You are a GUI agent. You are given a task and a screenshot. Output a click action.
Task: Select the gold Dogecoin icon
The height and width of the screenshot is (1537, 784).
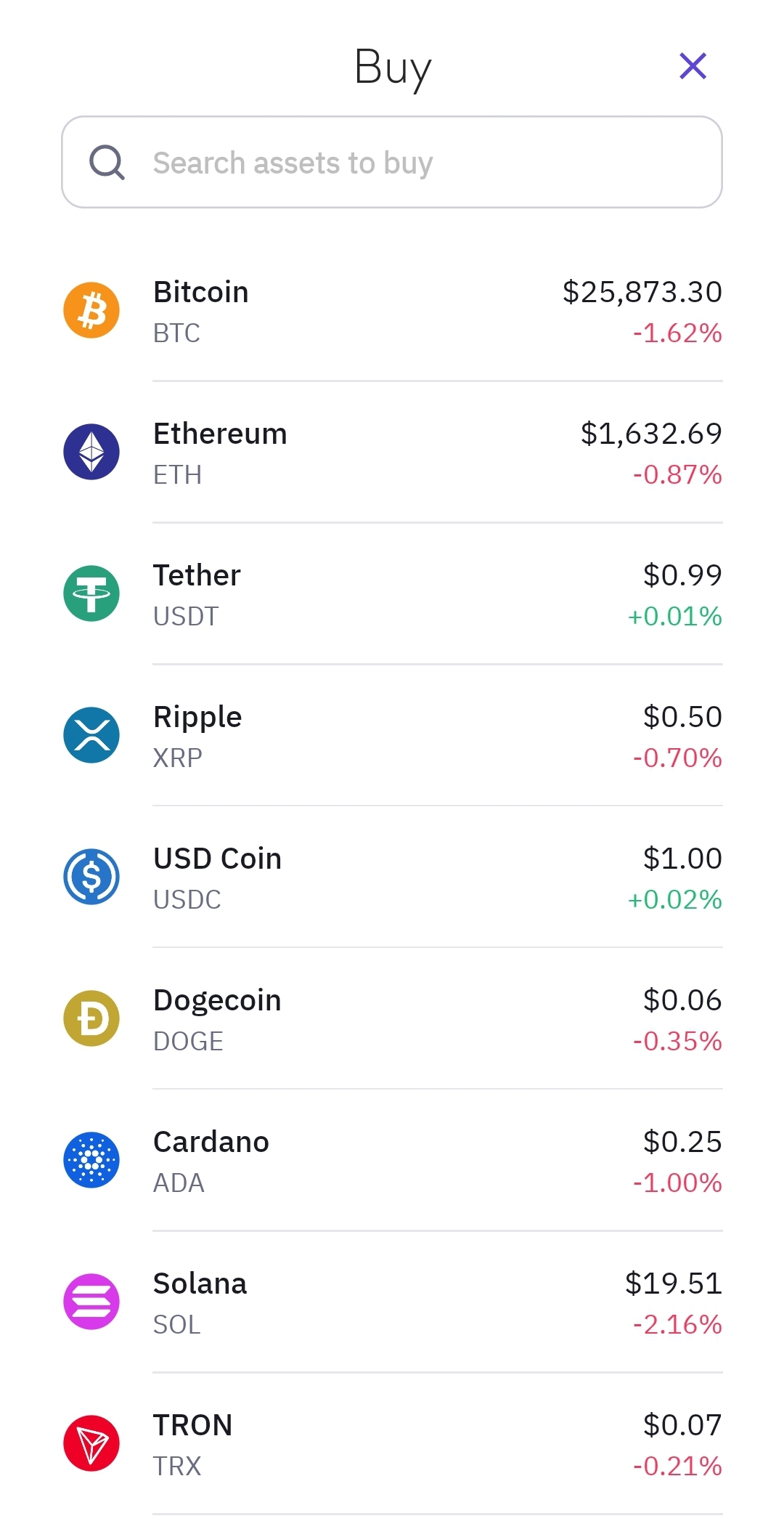[91, 1018]
